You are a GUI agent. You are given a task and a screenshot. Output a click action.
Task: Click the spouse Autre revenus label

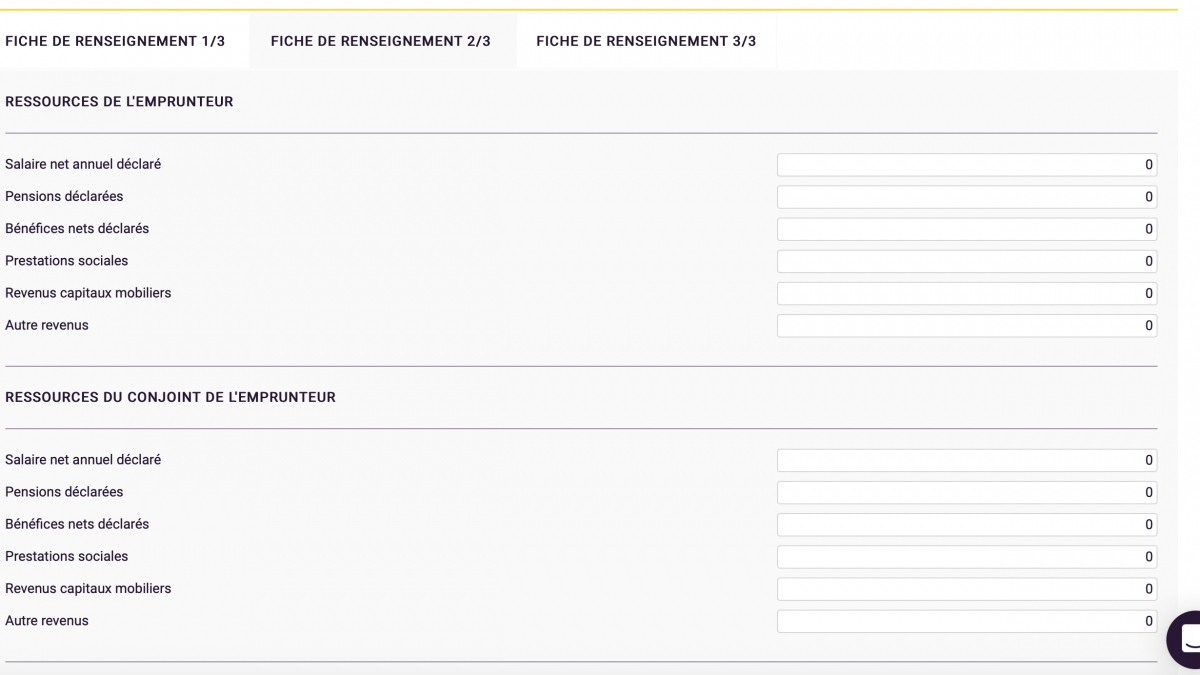click(47, 621)
